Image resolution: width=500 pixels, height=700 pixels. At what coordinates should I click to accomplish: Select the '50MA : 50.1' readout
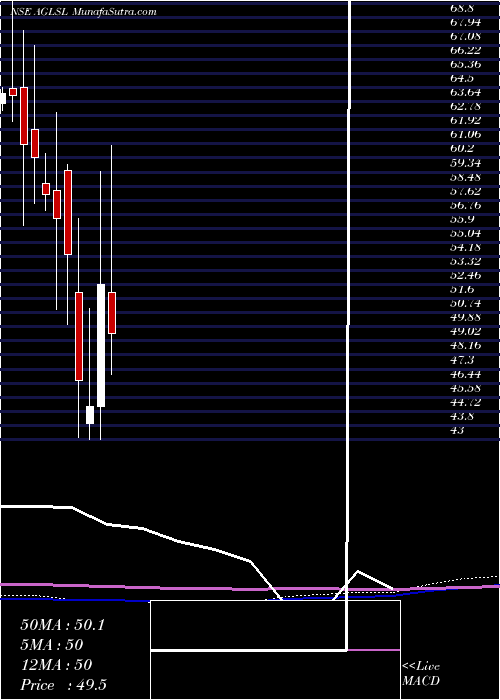click(x=62, y=625)
